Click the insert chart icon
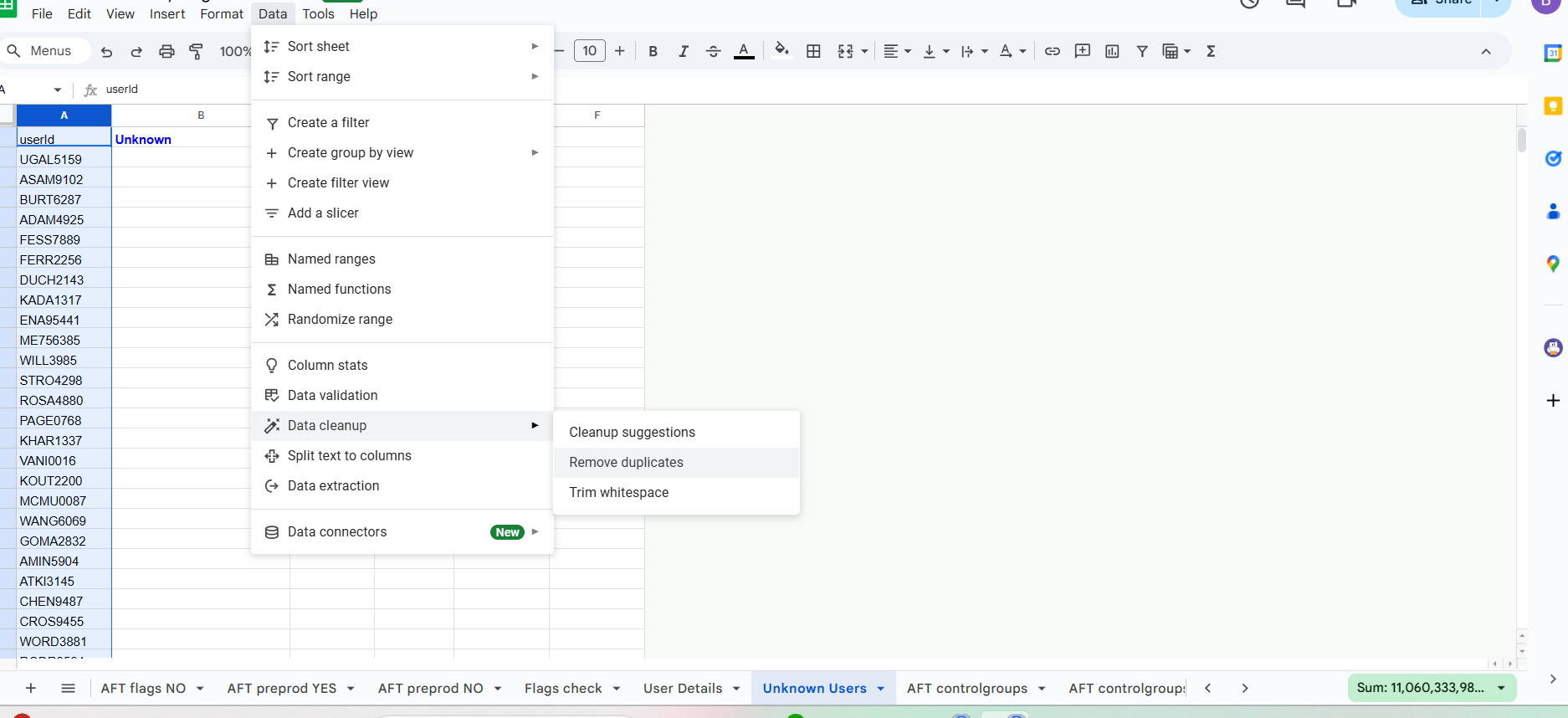 pos(1112,51)
